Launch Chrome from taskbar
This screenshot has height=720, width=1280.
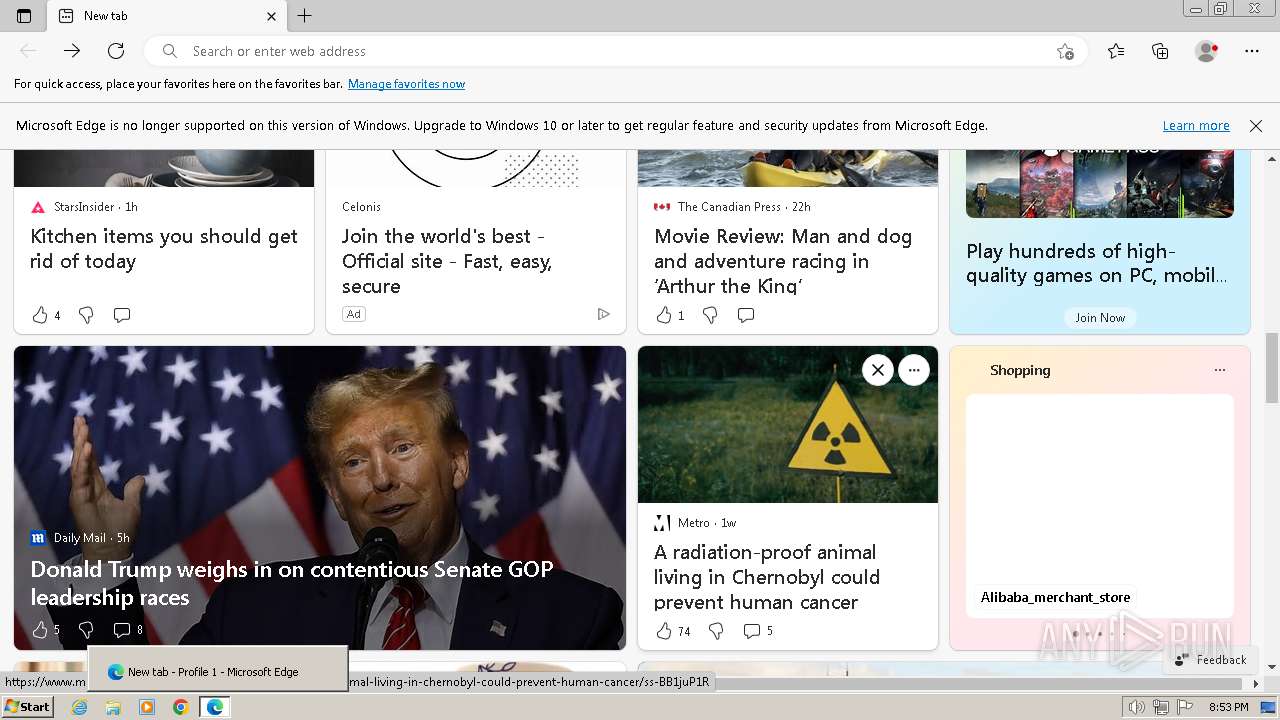(180, 707)
